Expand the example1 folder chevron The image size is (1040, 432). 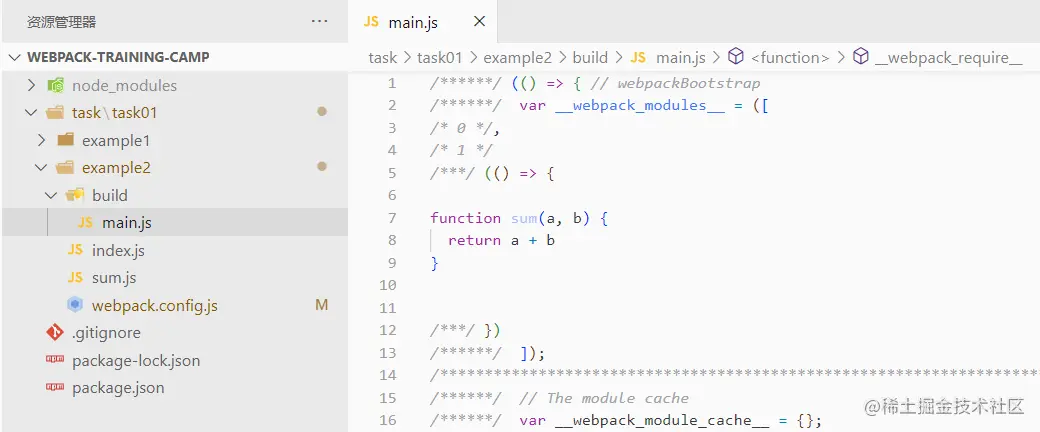pos(41,140)
